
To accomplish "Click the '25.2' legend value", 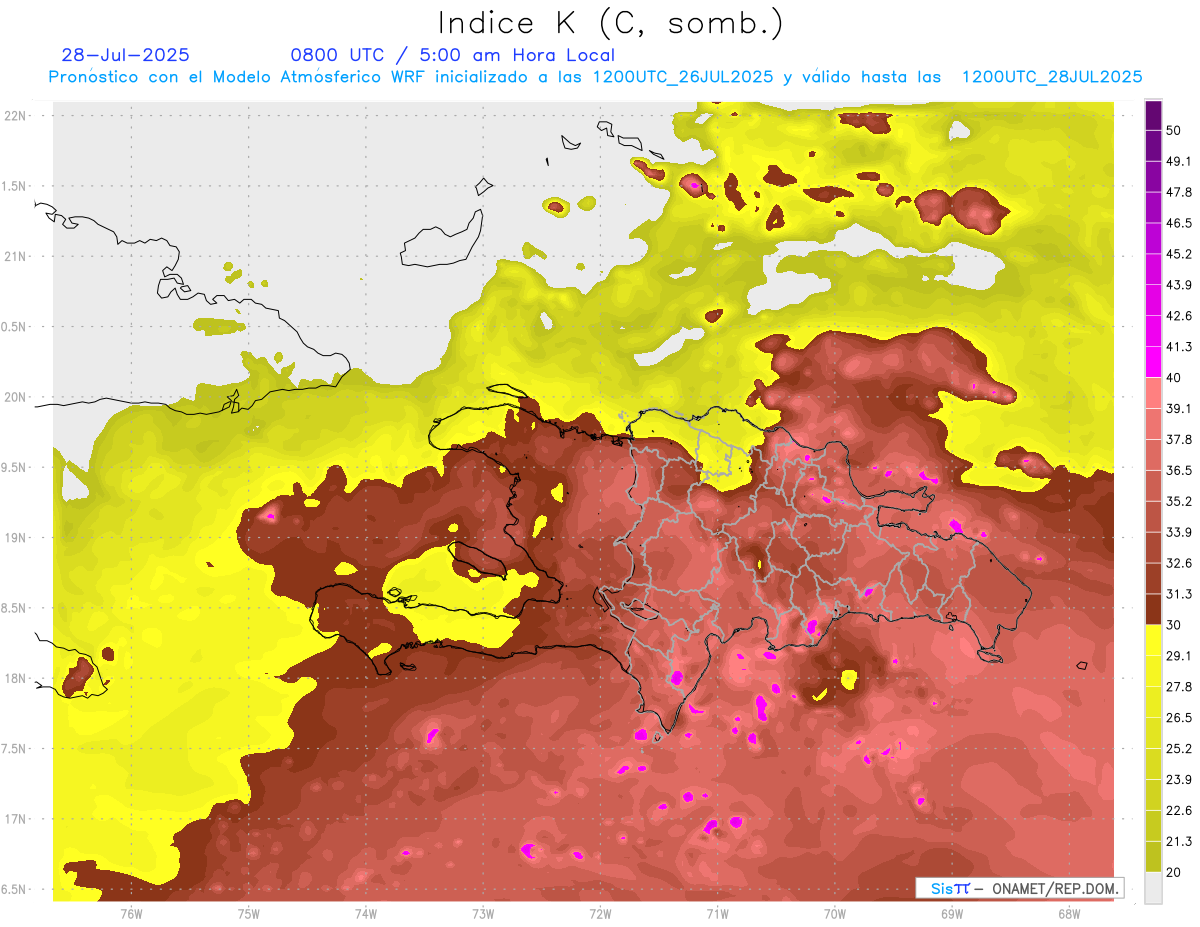I will click(1179, 749).
